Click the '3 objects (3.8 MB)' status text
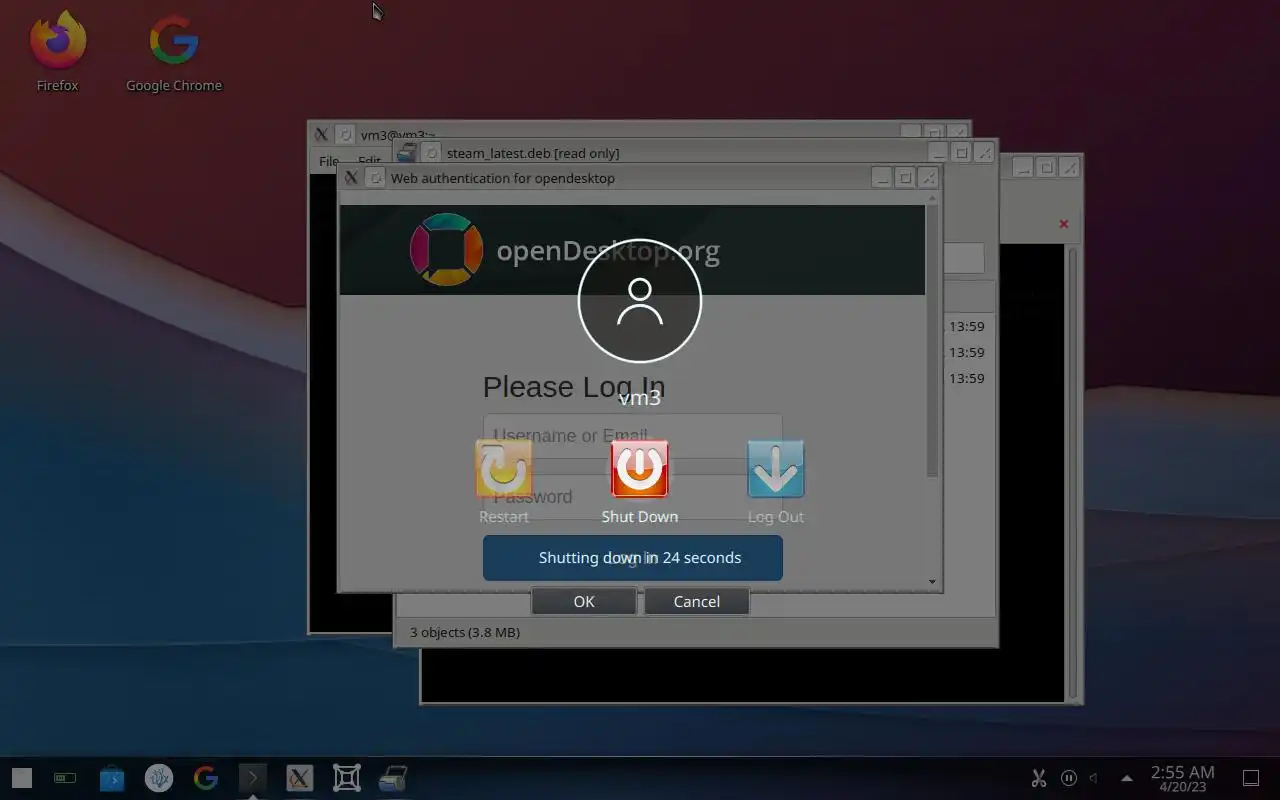 (x=465, y=632)
